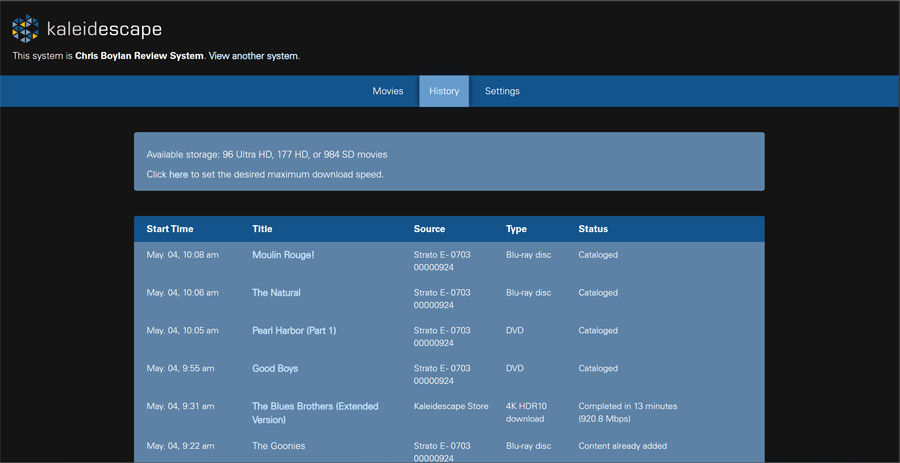Click the Type column header
Viewport: 900px width, 463px height.
pyautogui.click(x=516, y=229)
